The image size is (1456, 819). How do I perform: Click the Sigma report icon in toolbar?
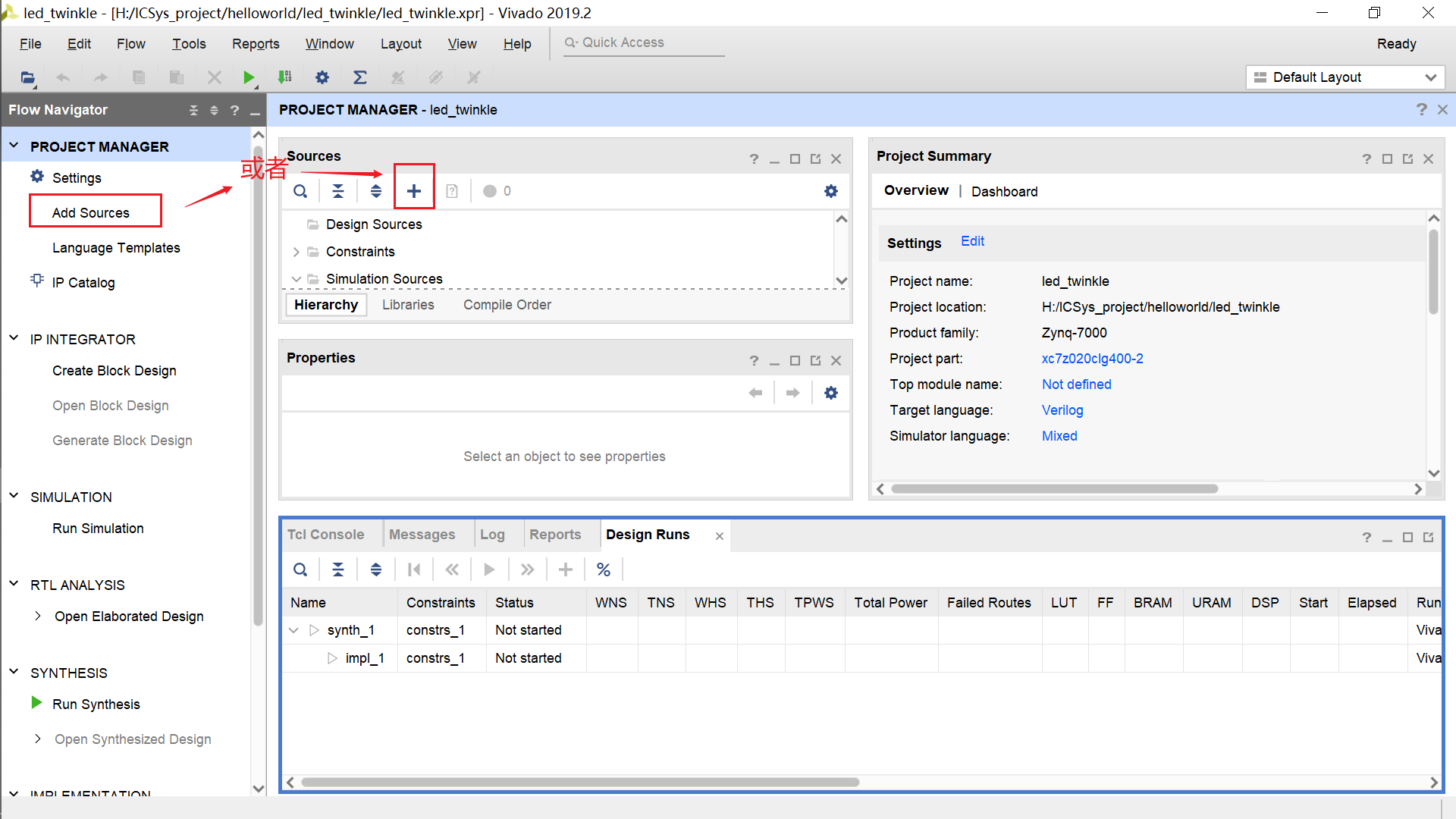[x=360, y=77]
